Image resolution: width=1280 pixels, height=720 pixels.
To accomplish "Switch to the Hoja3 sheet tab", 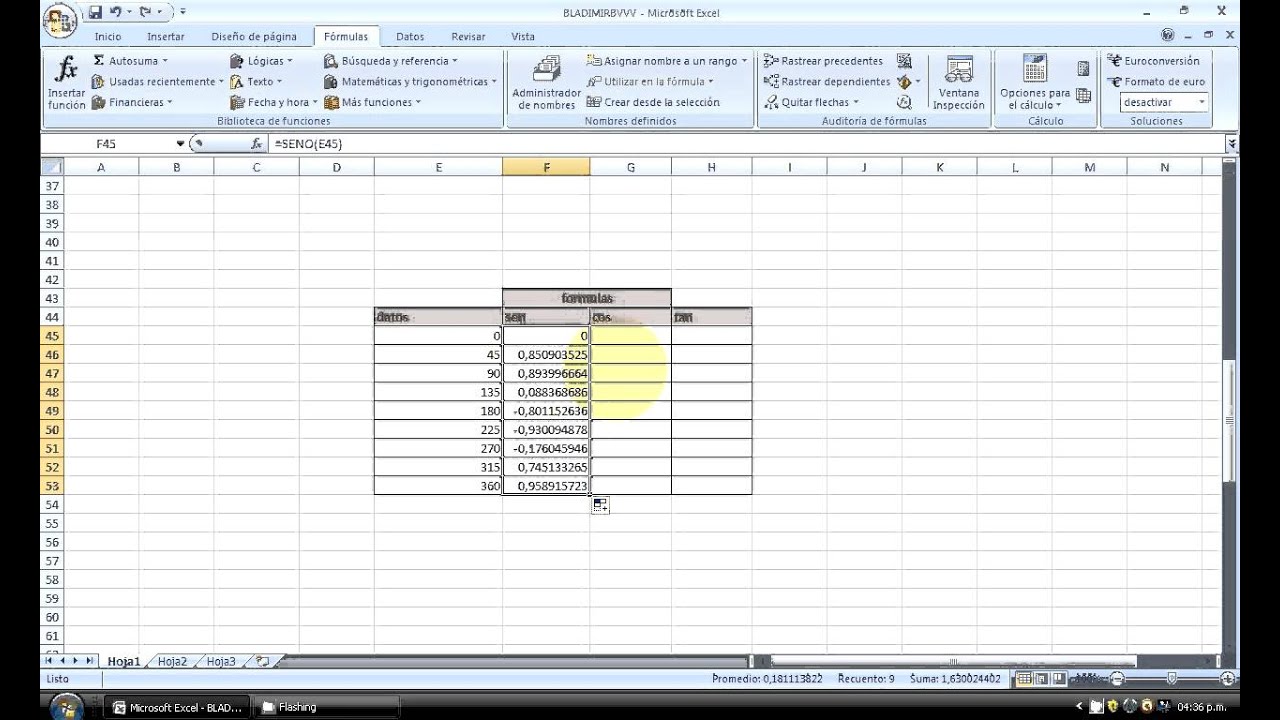I will 221,661.
